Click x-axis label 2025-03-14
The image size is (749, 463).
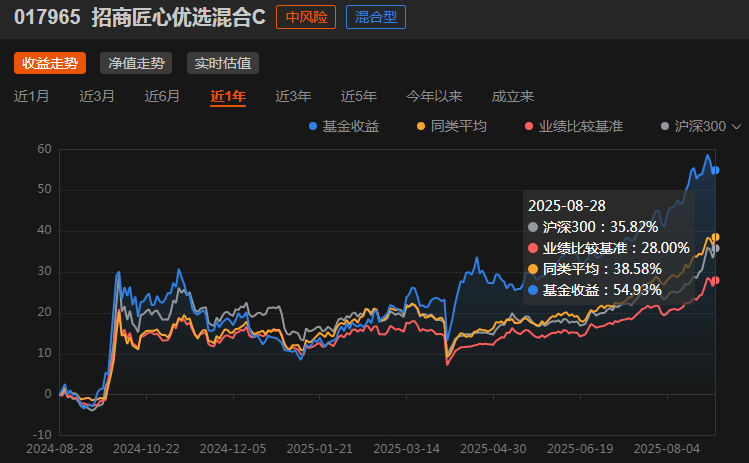tap(407, 449)
